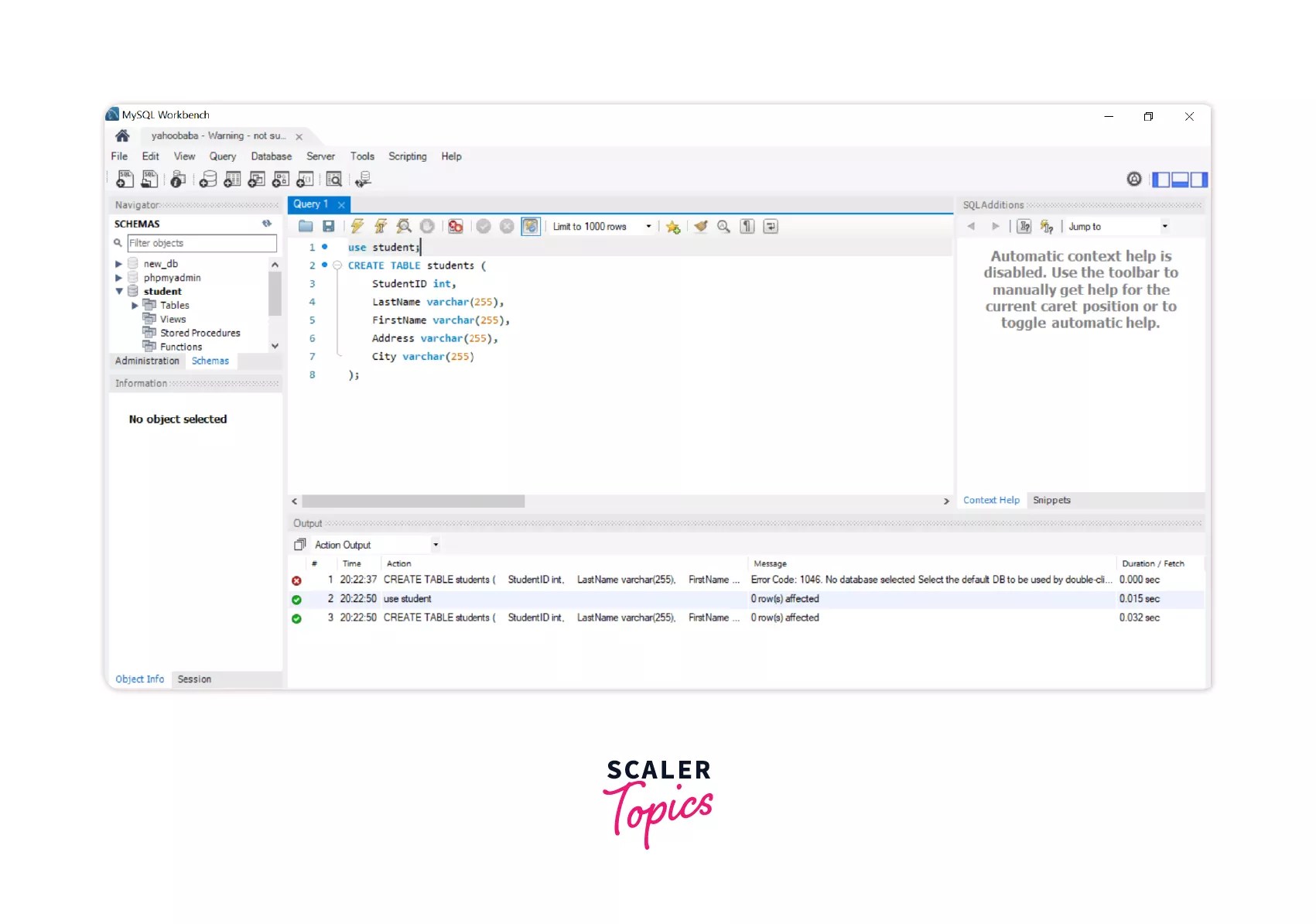Switch to the Session tab at bottom left
The height and width of the screenshot is (924, 1316).
point(193,679)
